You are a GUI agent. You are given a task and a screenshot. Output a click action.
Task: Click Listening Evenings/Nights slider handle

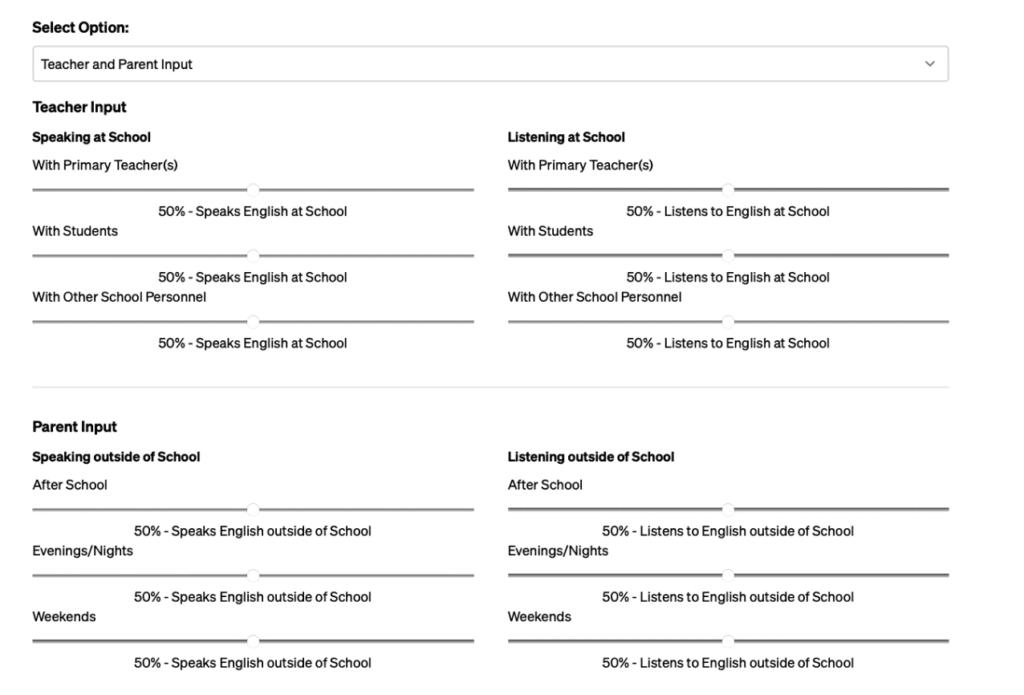click(728, 575)
